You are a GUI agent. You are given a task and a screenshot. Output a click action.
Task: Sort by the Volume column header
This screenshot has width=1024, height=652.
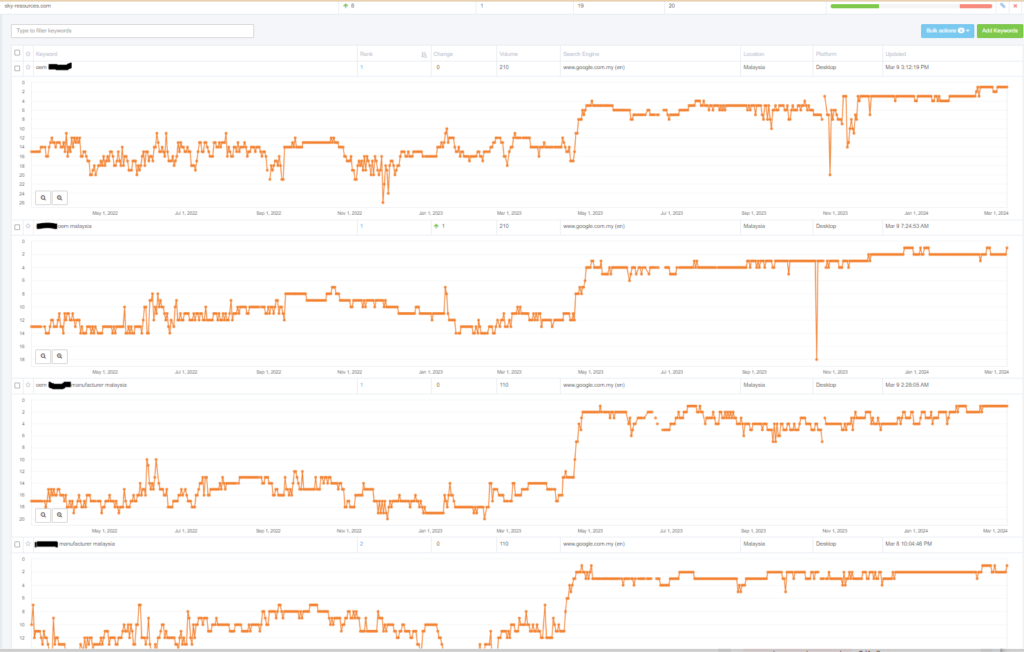[509, 54]
